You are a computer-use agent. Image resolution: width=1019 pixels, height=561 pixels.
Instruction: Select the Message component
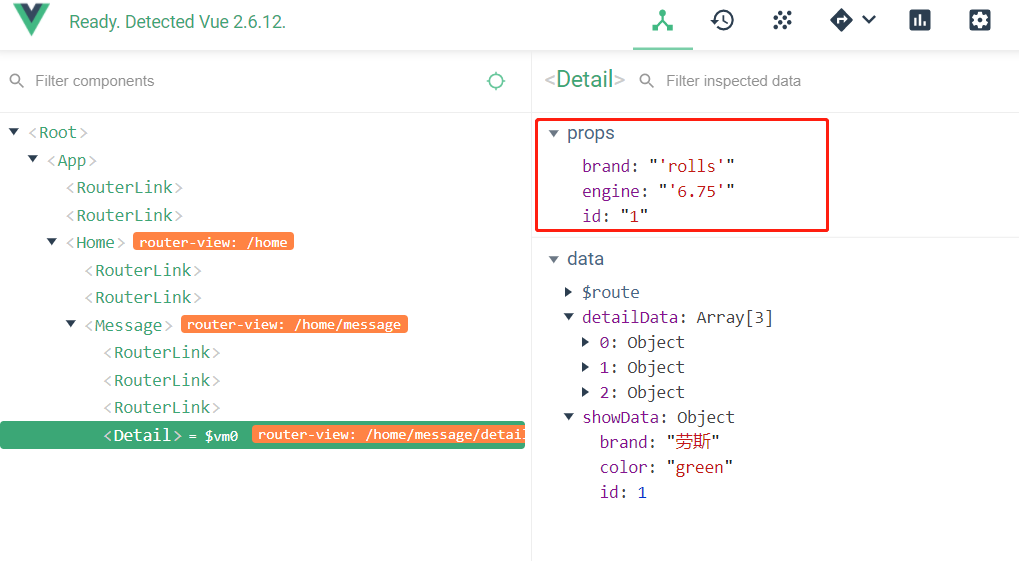128,325
